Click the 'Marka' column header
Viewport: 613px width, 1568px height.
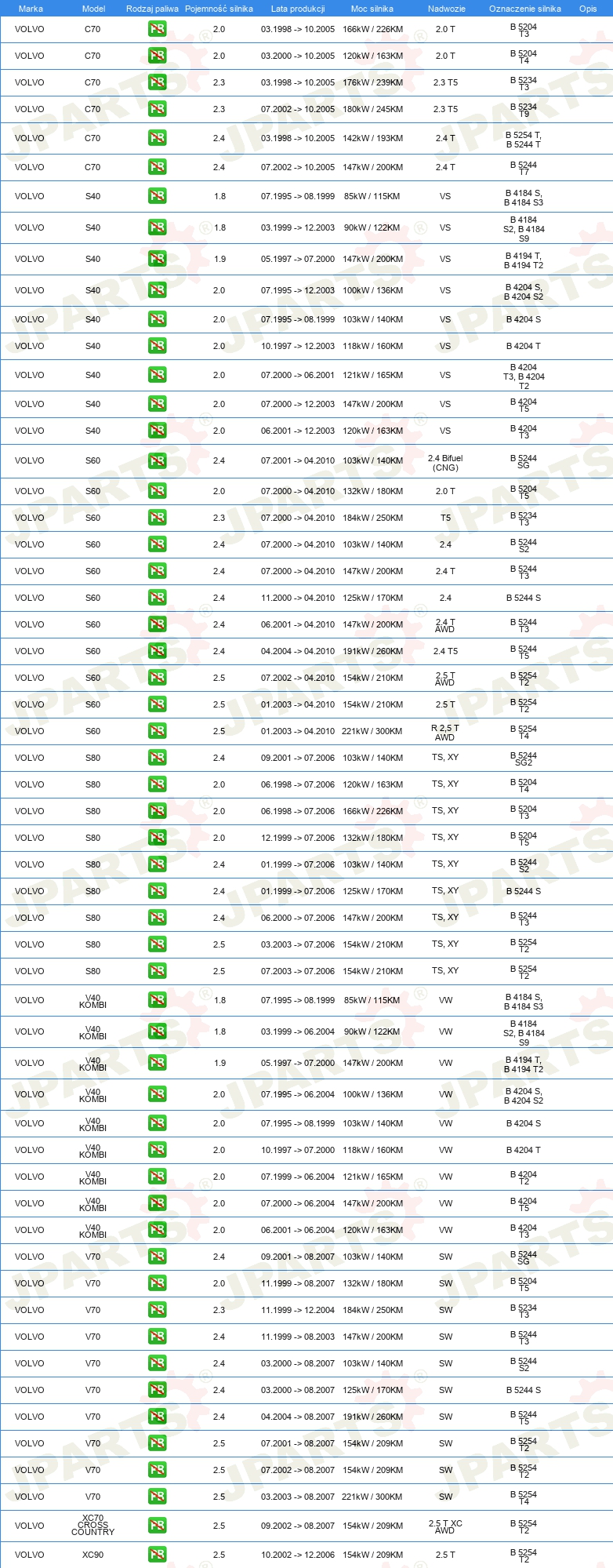pos(31,9)
